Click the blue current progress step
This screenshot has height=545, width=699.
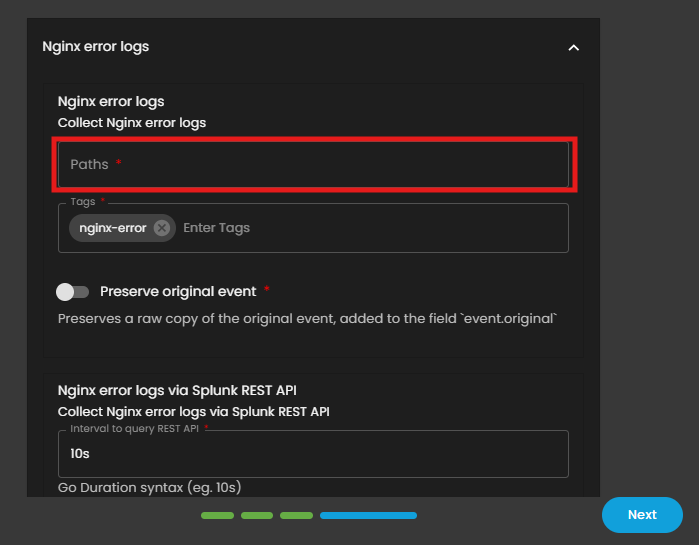[x=368, y=516]
